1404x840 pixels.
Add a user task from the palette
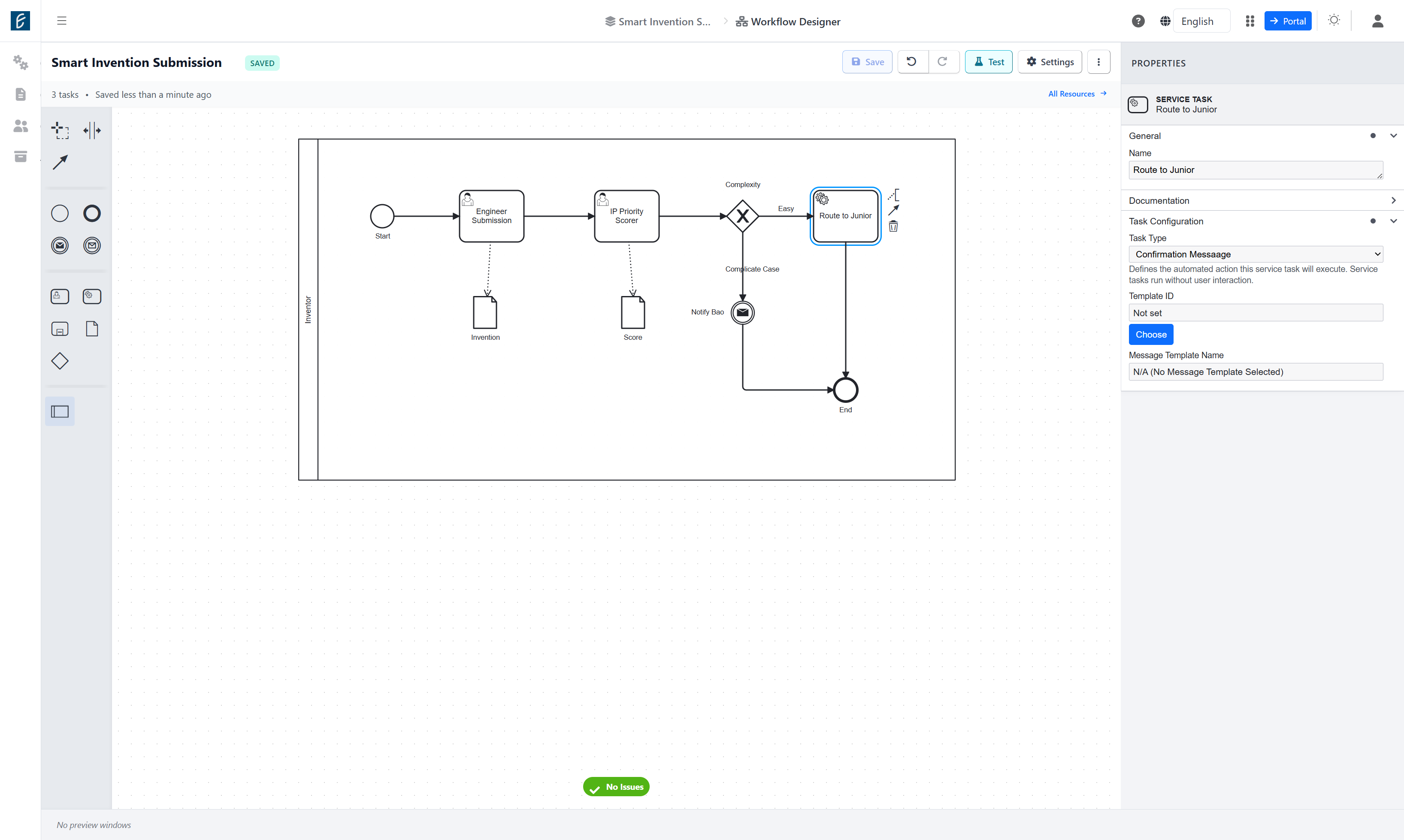pyautogui.click(x=60, y=296)
